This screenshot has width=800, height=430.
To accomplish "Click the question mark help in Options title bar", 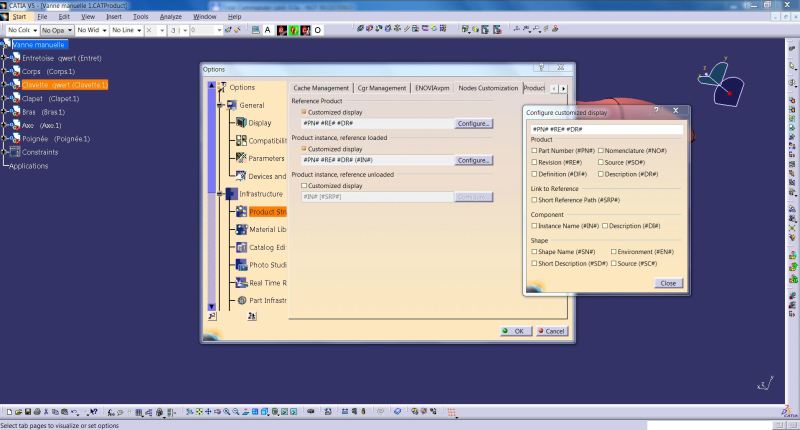I will click(x=542, y=67).
